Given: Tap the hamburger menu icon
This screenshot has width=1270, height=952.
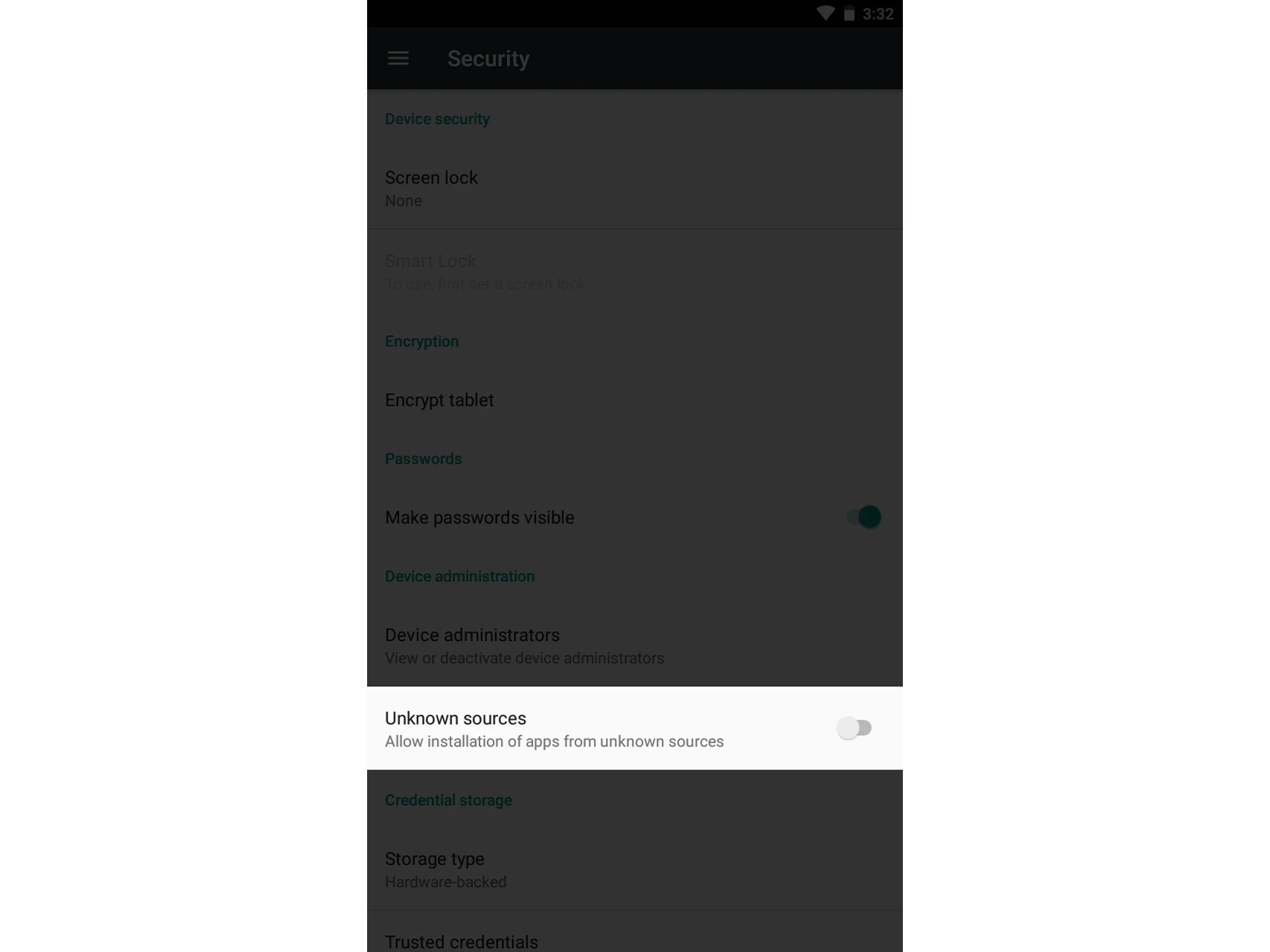Looking at the screenshot, I should 399,57.
